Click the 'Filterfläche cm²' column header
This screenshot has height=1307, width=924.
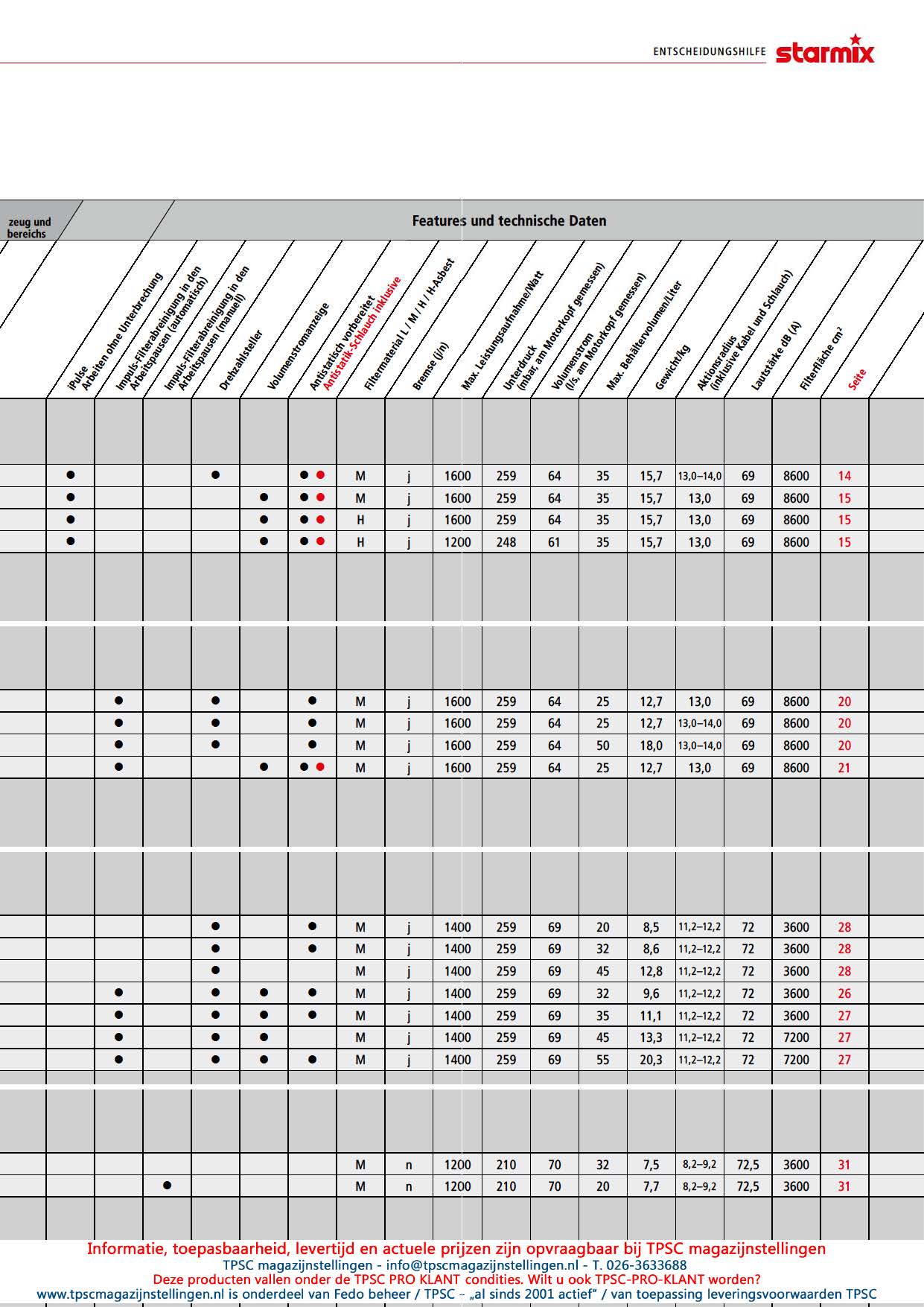click(x=822, y=359)
